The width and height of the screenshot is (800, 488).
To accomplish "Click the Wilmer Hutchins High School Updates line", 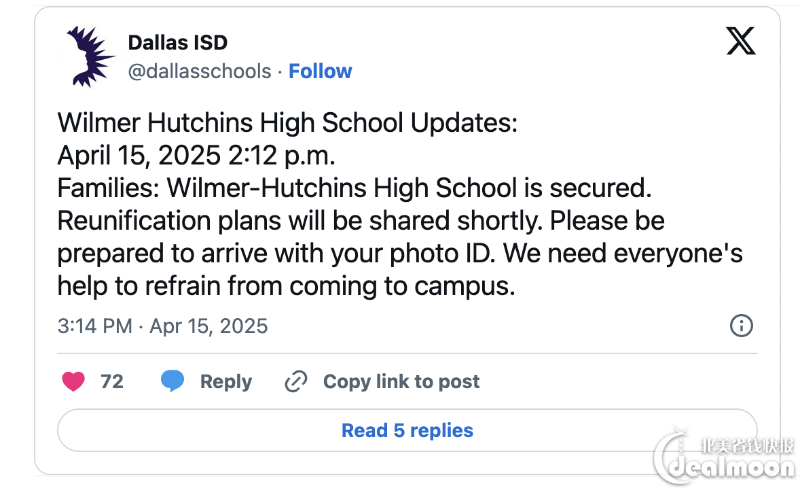I will pos(287,123).
